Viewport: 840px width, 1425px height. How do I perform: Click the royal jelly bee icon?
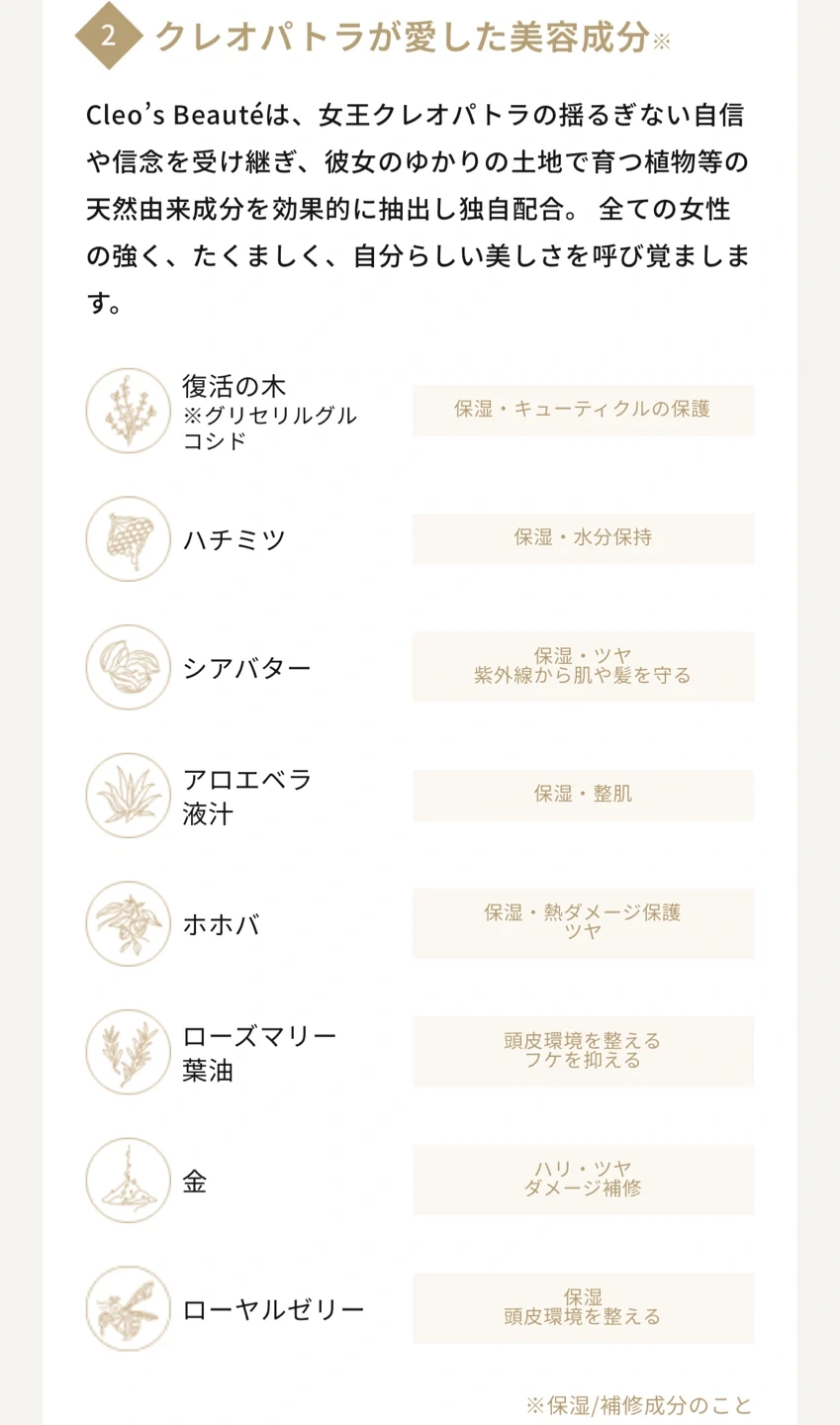[x=129, y=1308]
